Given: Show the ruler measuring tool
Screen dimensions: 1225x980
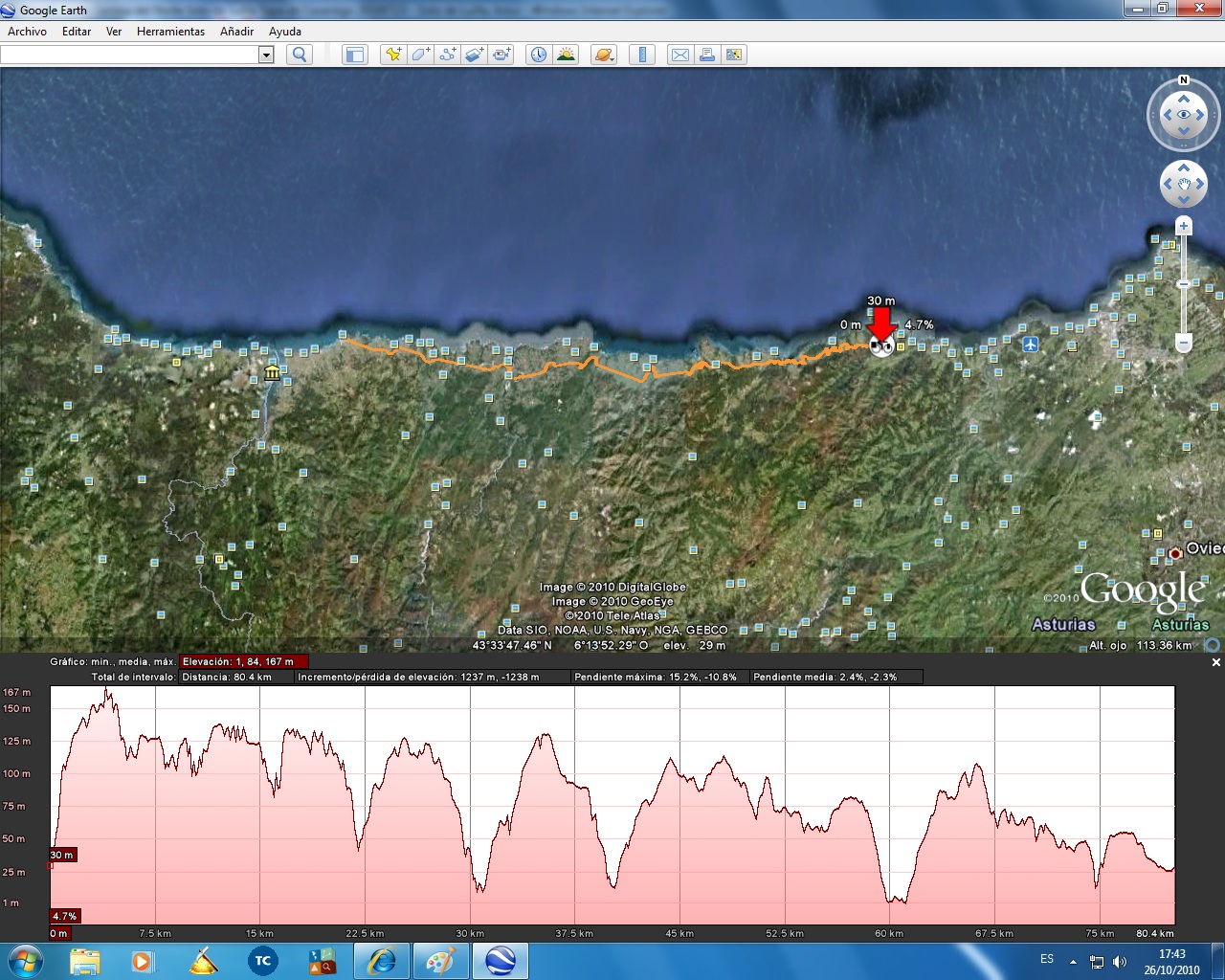Looking at the screenshot, I should tap(642, 55).
